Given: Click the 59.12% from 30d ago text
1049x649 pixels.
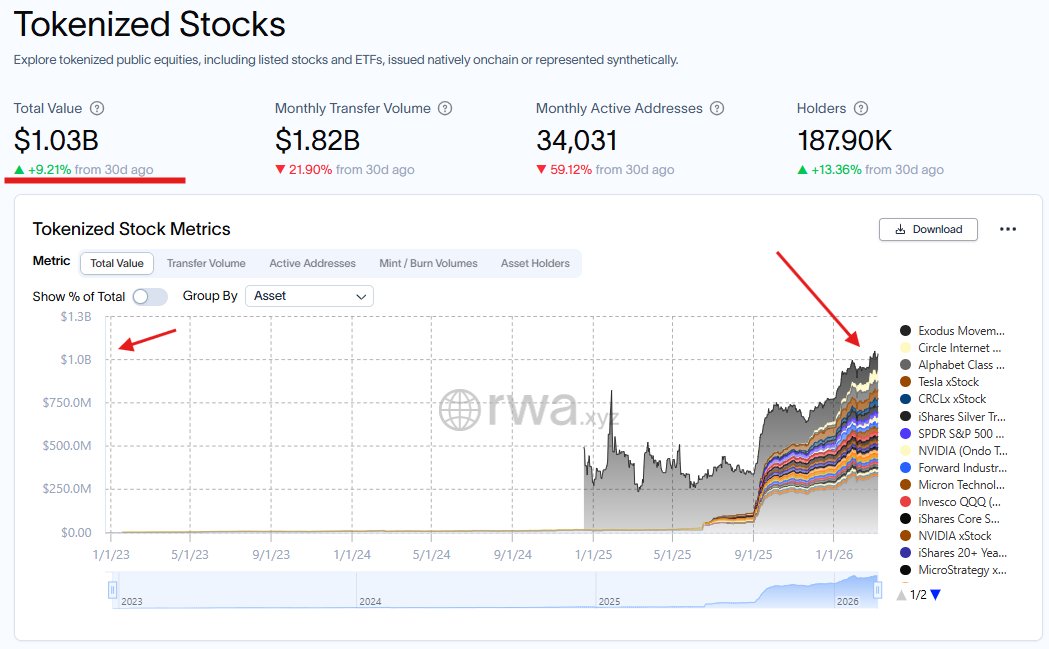Looking at the screenshot, I should coord(612,170).
